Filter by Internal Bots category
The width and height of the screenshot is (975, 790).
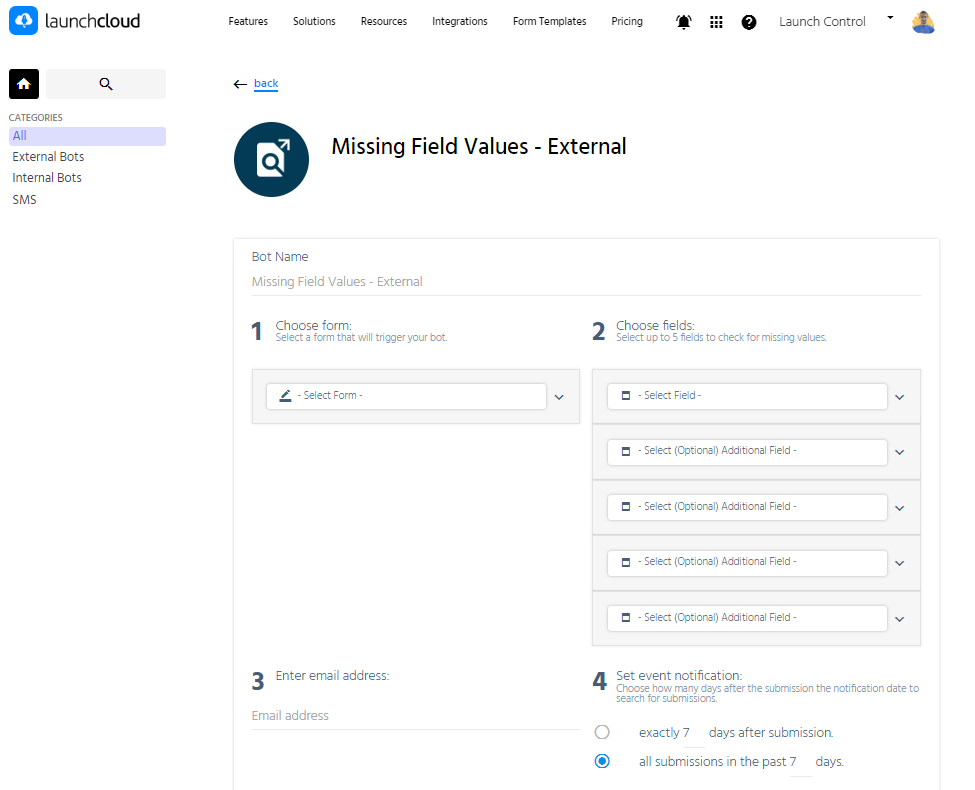click(47, 178)
